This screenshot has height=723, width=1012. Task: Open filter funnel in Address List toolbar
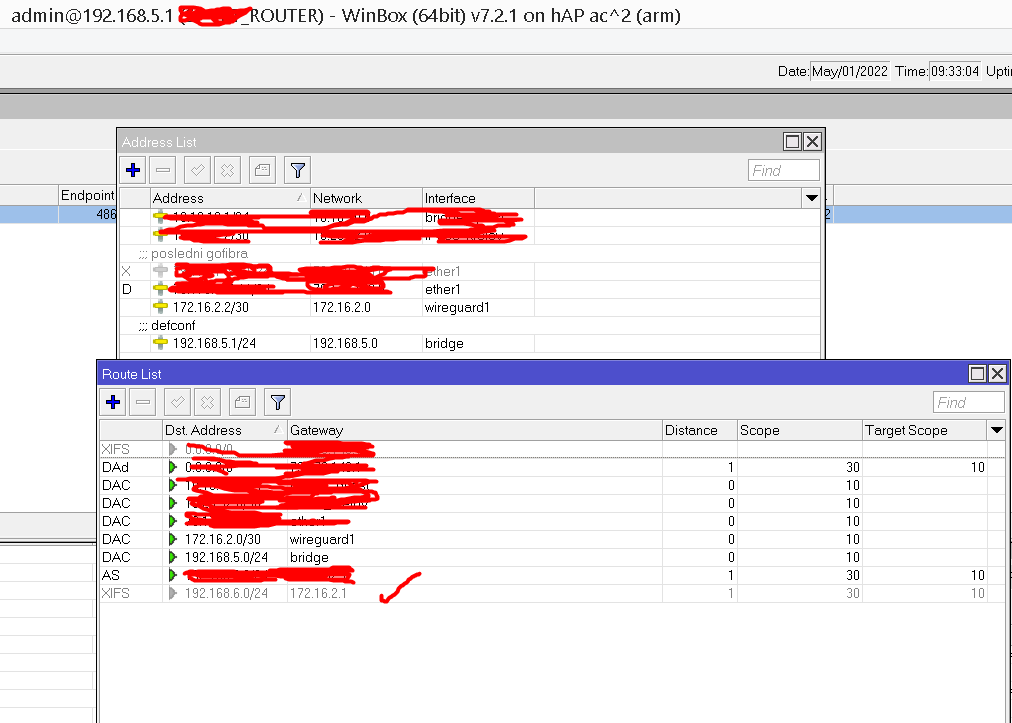tap(298, 170)
